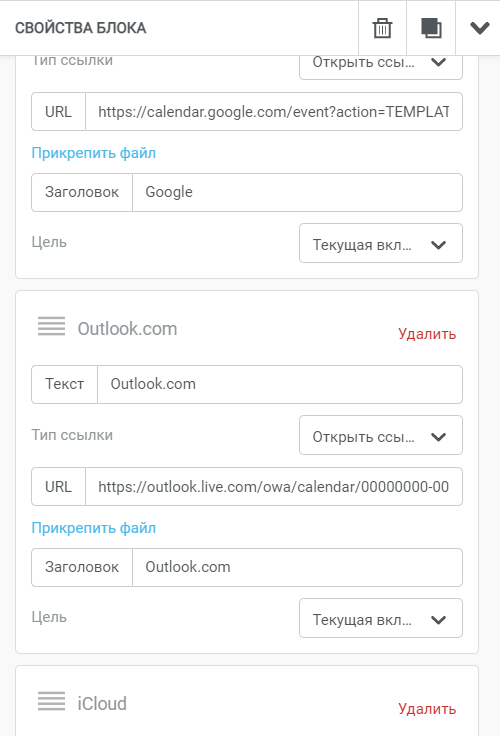Collapse block properties with the chevron icon

tap(480, 28)
